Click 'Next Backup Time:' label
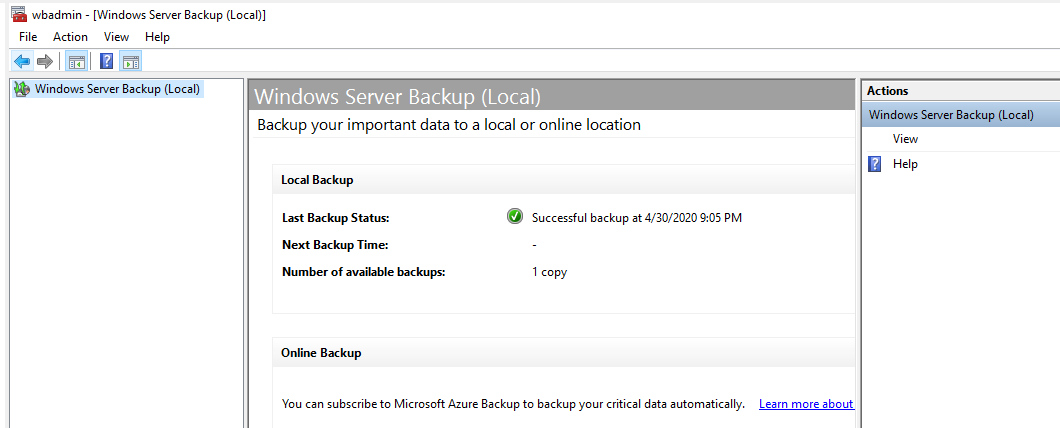Screen dimensions: 1060x428 335,245
